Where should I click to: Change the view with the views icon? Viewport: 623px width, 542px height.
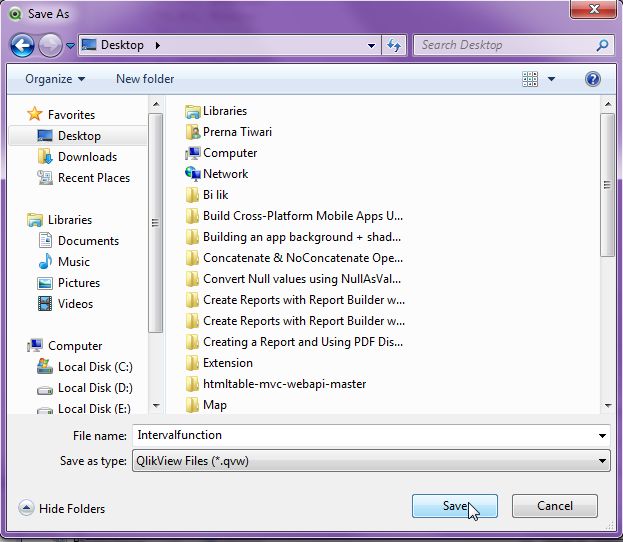[x=530, y=79]
